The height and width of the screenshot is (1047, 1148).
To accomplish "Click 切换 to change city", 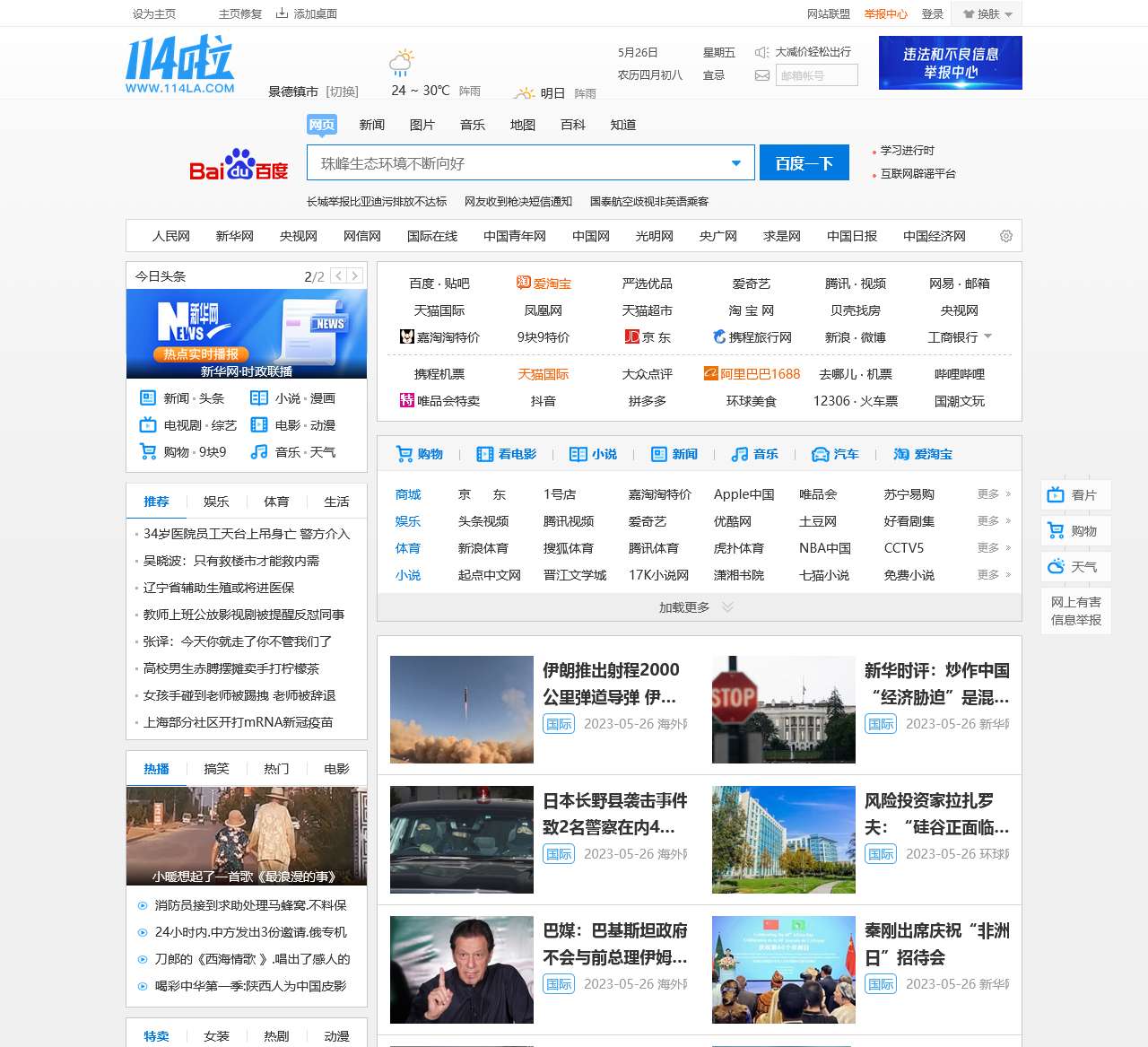I will click(342, 92).
